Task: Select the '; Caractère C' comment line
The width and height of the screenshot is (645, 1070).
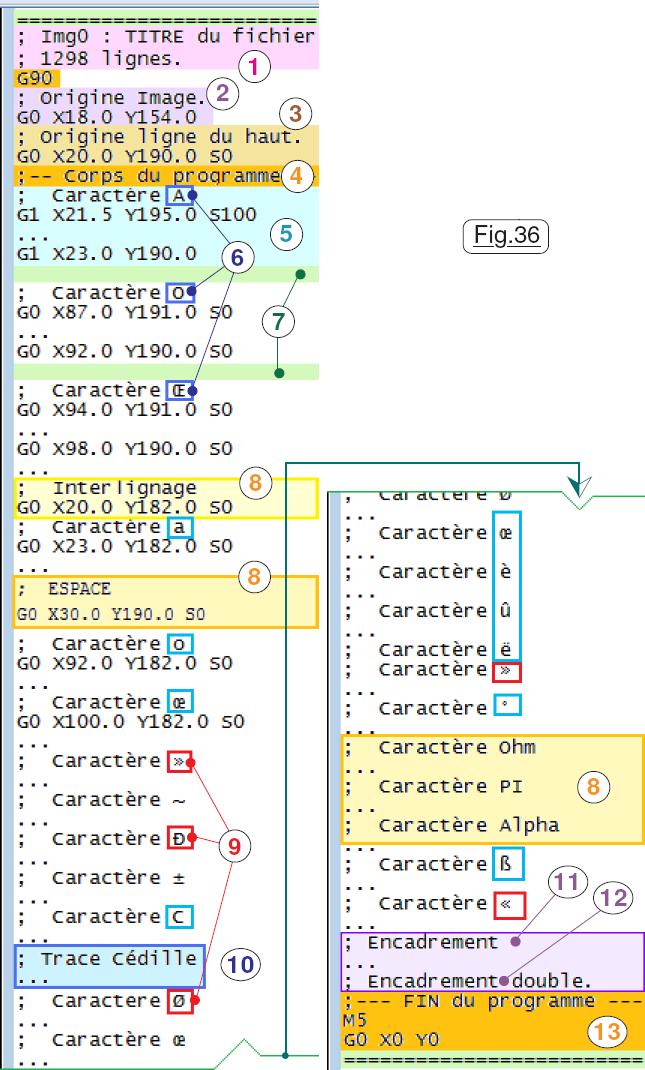Action: (105, 916)
